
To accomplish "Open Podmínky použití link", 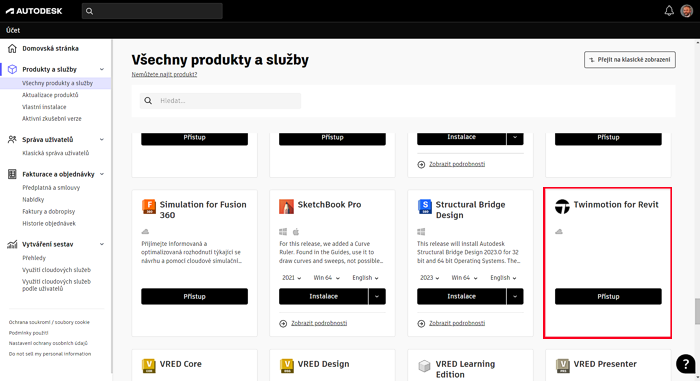I will point(29,333).
